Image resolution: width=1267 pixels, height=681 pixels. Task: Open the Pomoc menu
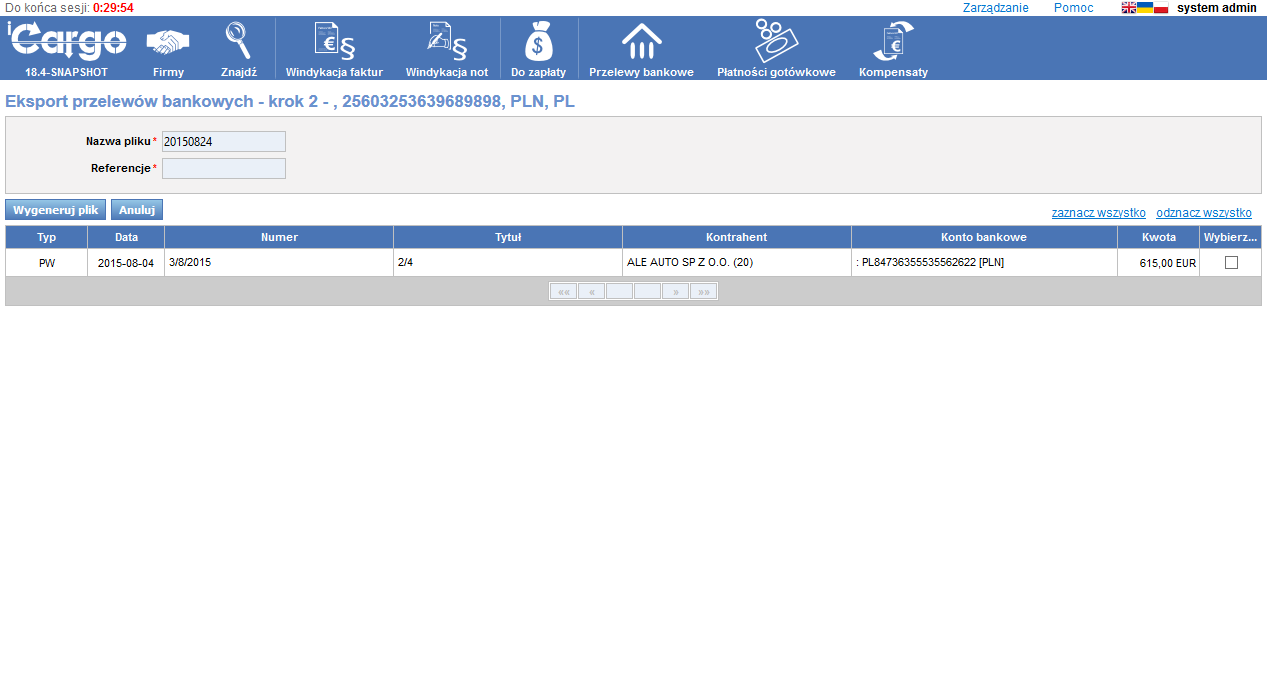(x=1073, y=8)
